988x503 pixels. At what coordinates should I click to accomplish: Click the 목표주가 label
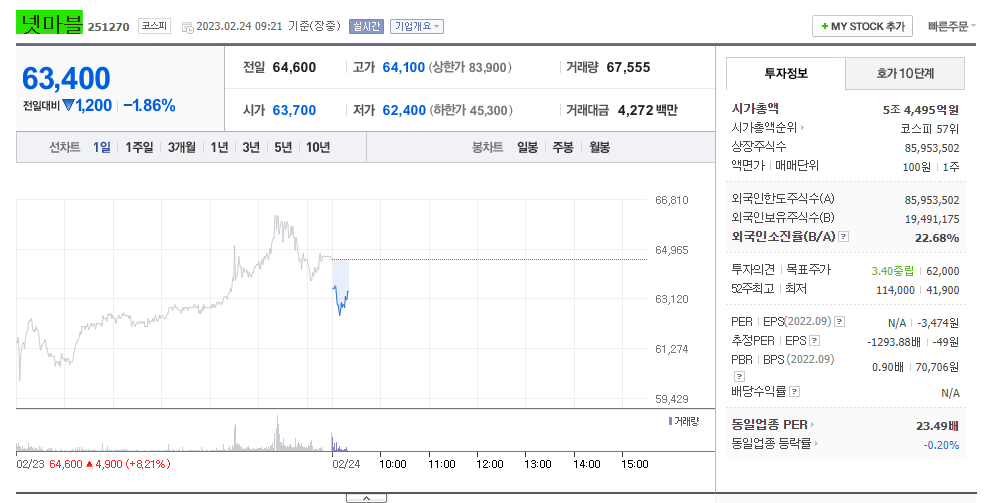coord(808,270)
